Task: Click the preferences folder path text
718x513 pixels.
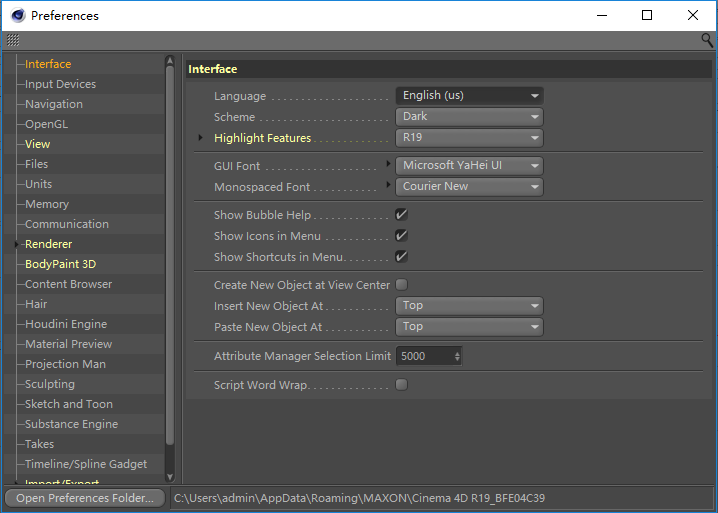Action: (359, 498)
